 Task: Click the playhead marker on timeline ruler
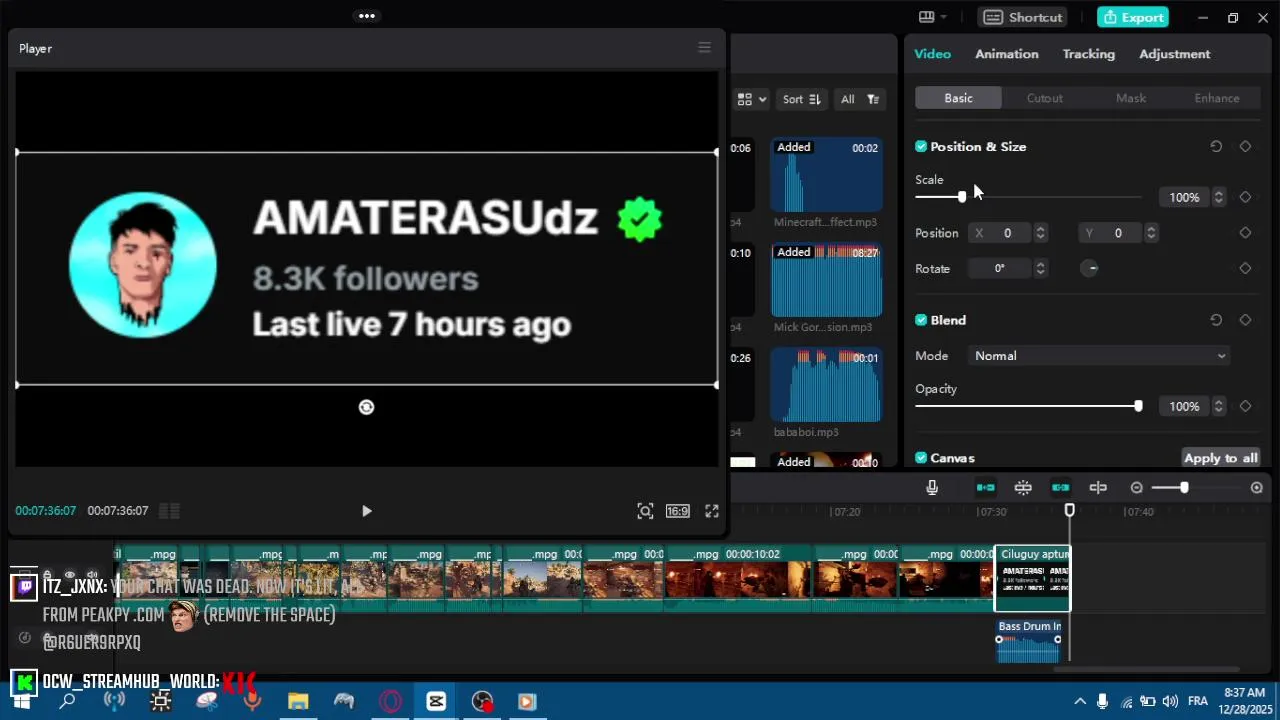(x=1069, y=510)
